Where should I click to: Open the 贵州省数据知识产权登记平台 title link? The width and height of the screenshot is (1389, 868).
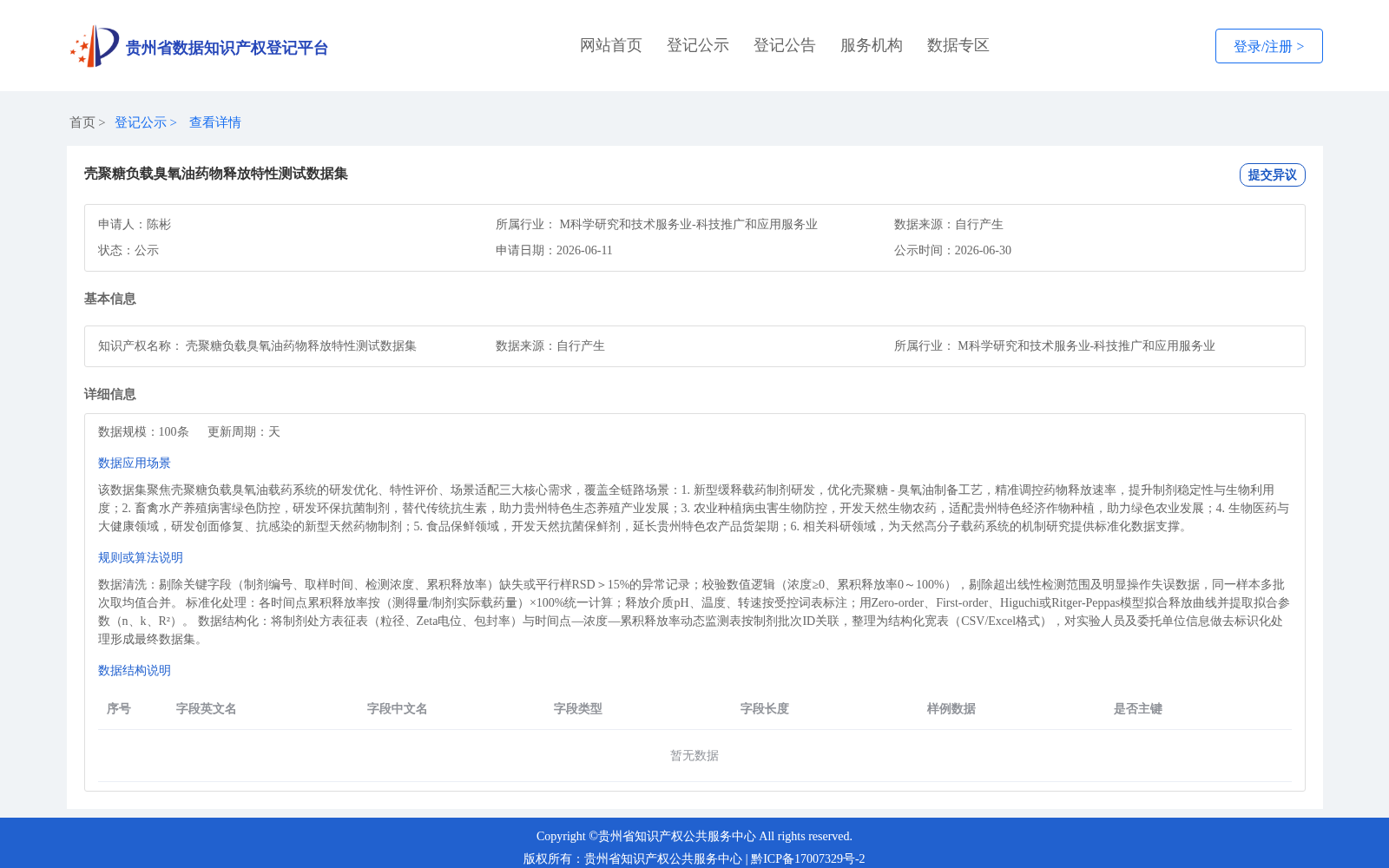point(227,48)
